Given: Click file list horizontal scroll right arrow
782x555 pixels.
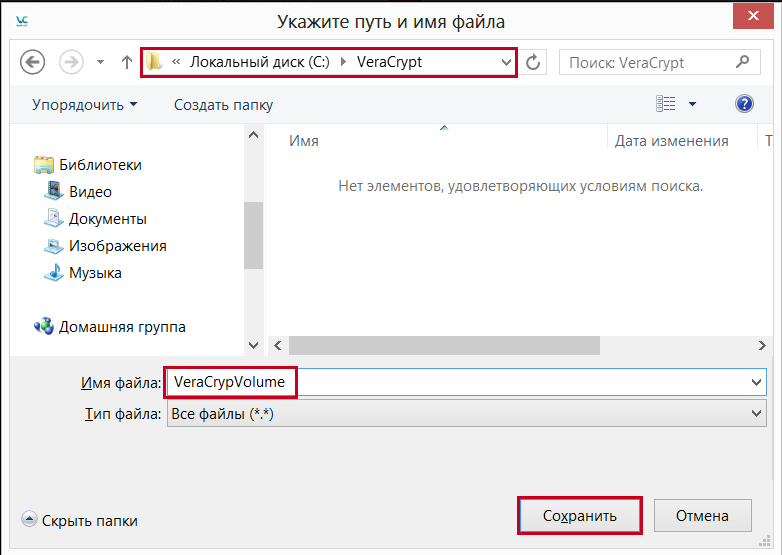Looking at the screenshot, I should [x=762, y=345].
